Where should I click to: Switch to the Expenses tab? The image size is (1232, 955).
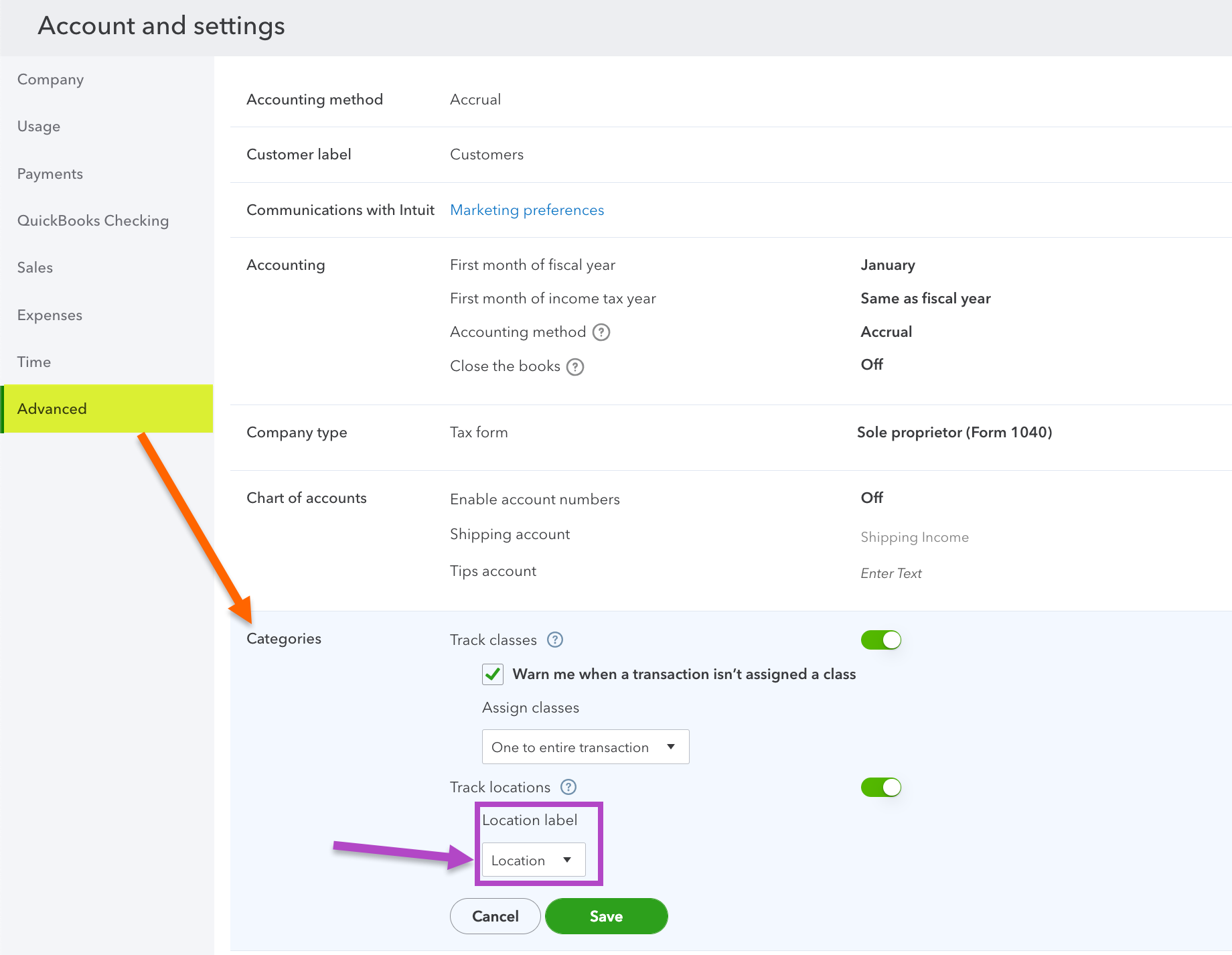click(x=50, y=315)
